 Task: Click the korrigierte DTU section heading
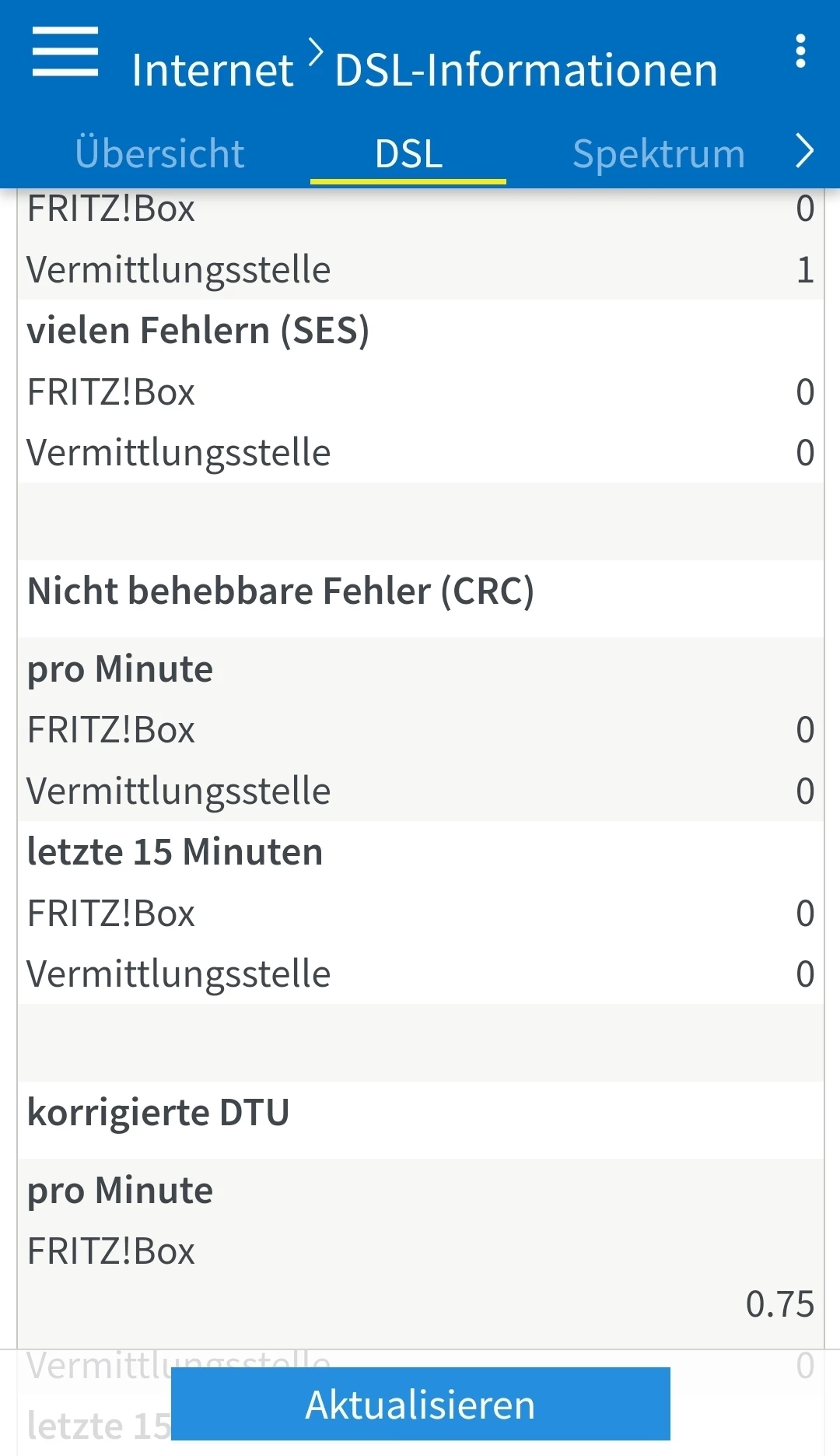tap(159, 1112)
